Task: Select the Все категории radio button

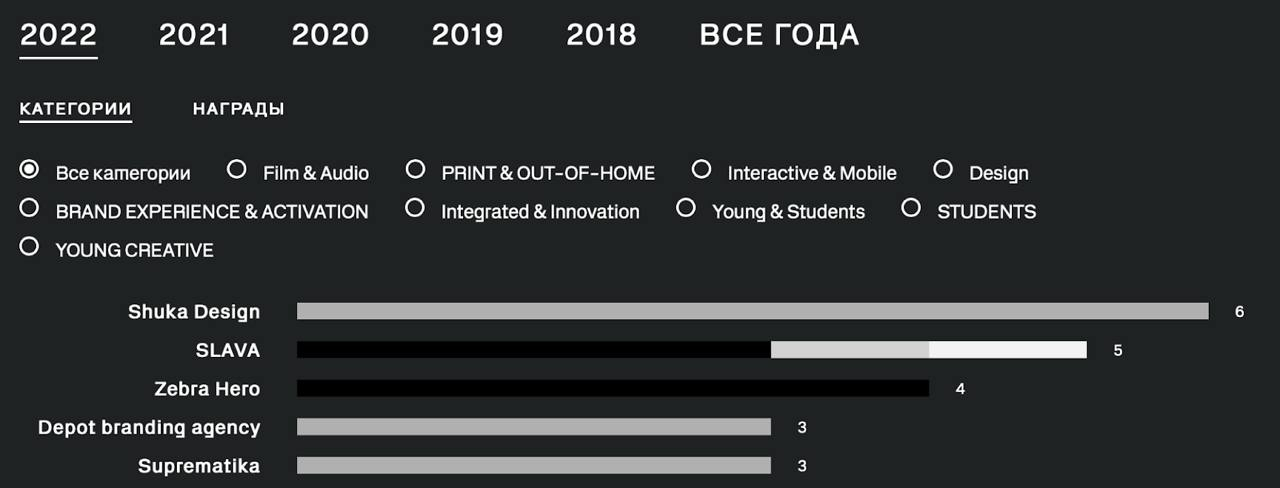Action: [x=30, y=170]
